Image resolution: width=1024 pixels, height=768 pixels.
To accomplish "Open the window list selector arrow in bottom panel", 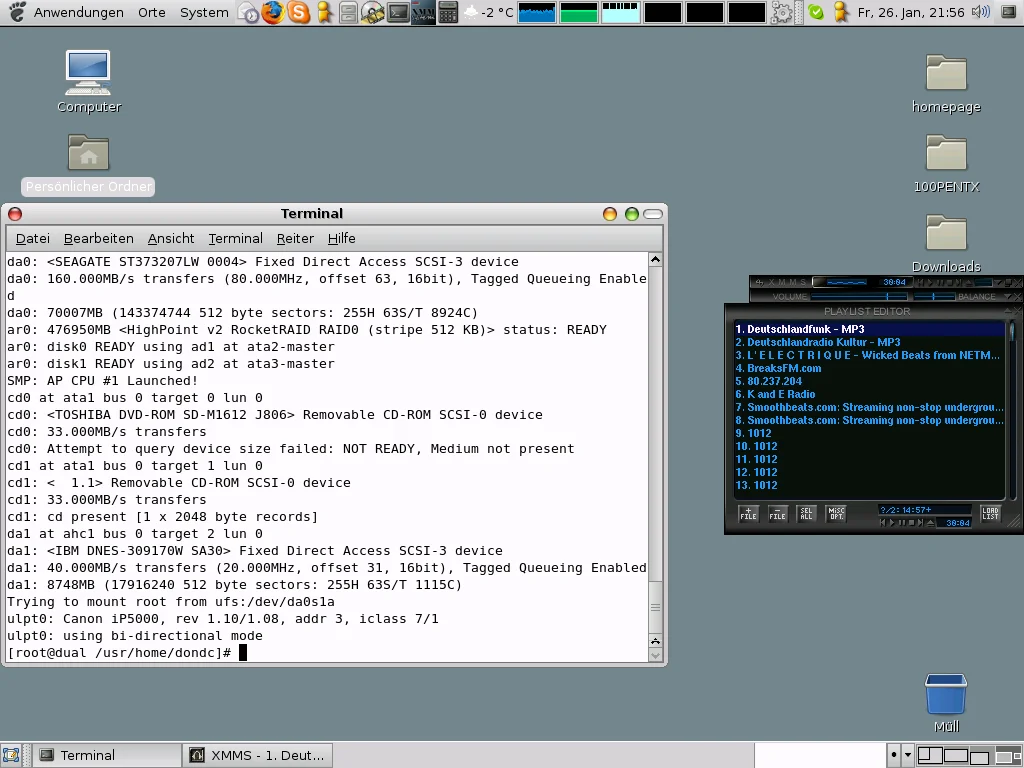I will [907, 755].
